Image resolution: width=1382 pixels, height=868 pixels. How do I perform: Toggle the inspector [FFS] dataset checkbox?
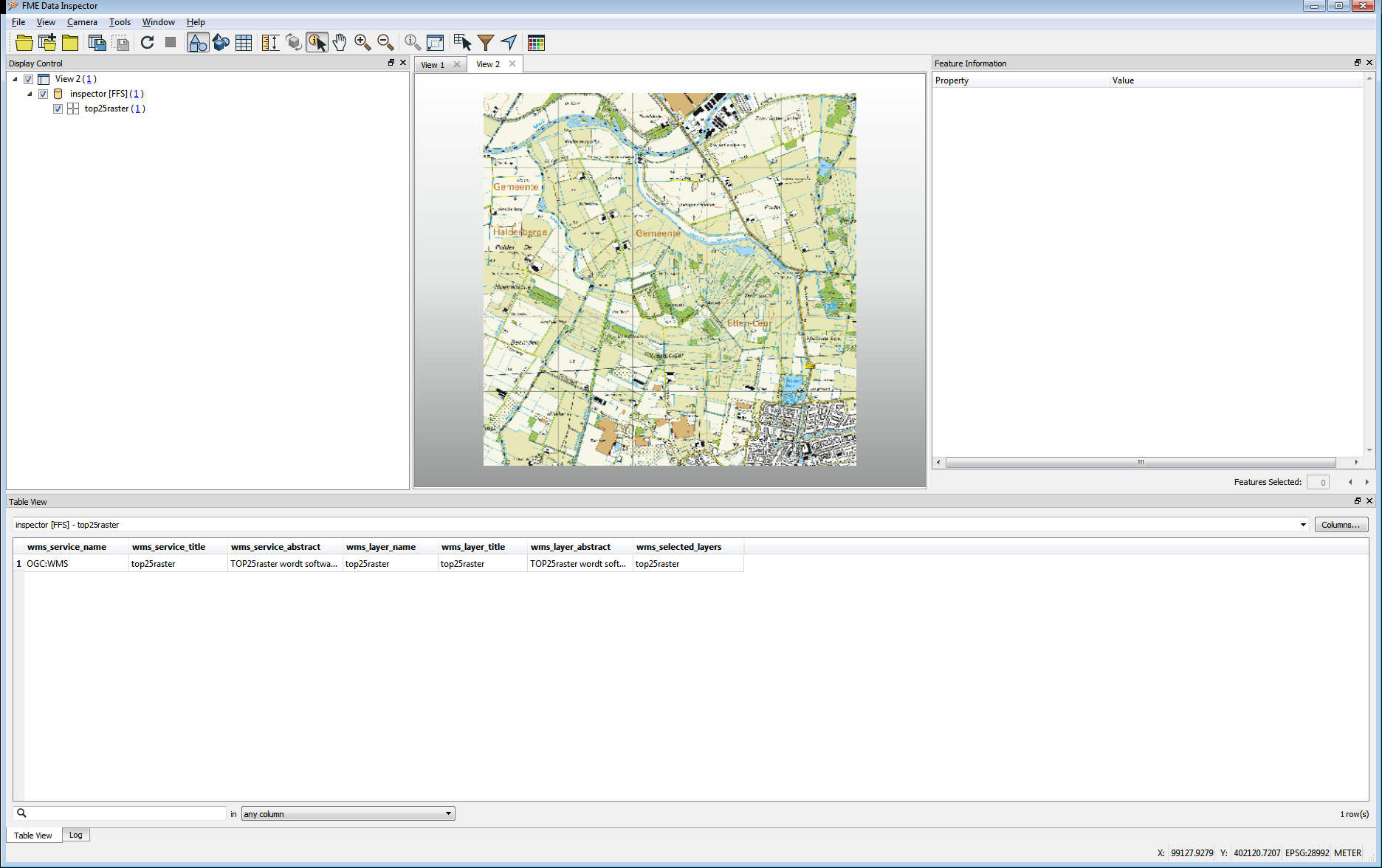pyautogui.click(x=44, y=94)
